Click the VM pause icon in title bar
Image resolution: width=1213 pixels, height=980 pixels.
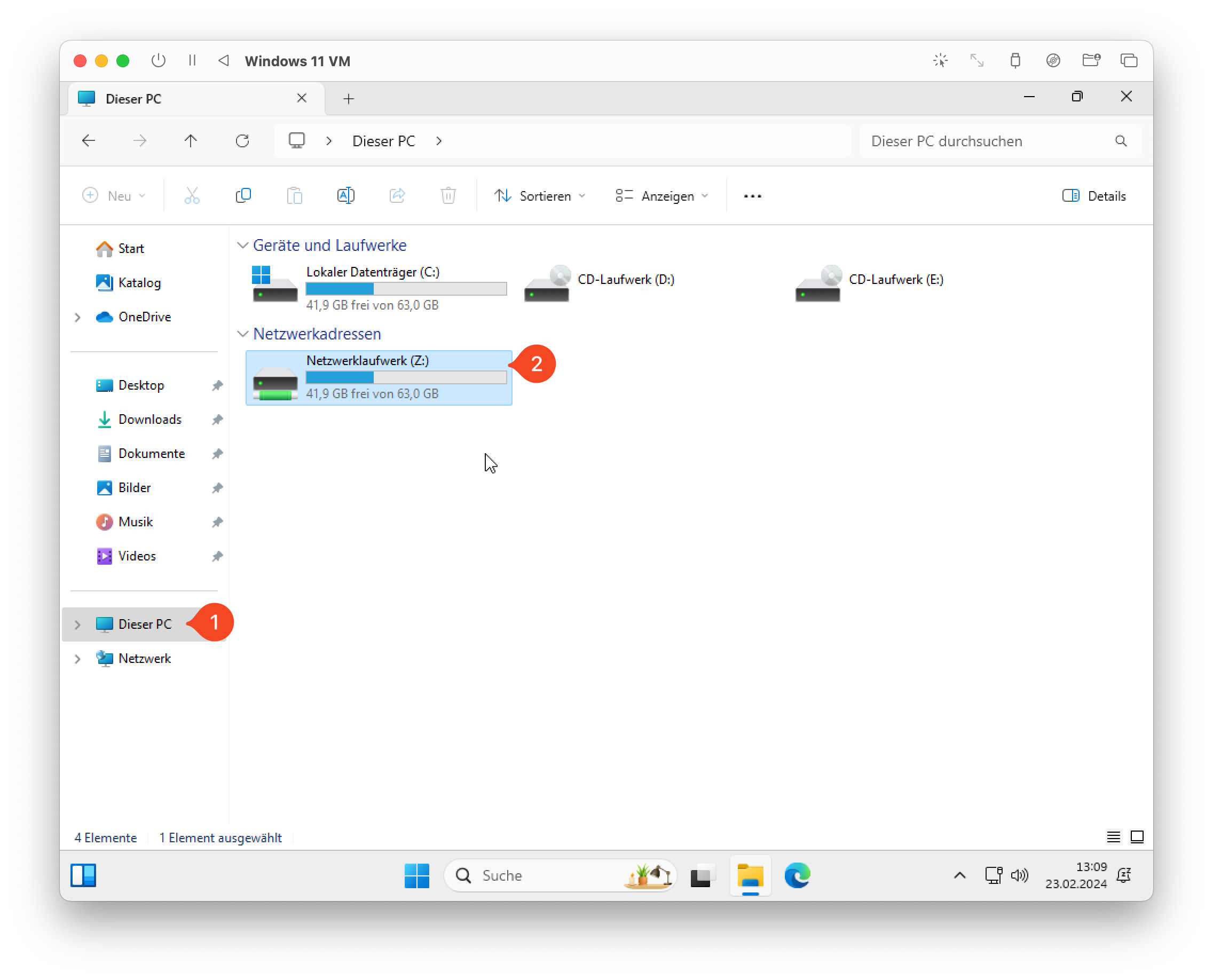click(x=192, y=60)
